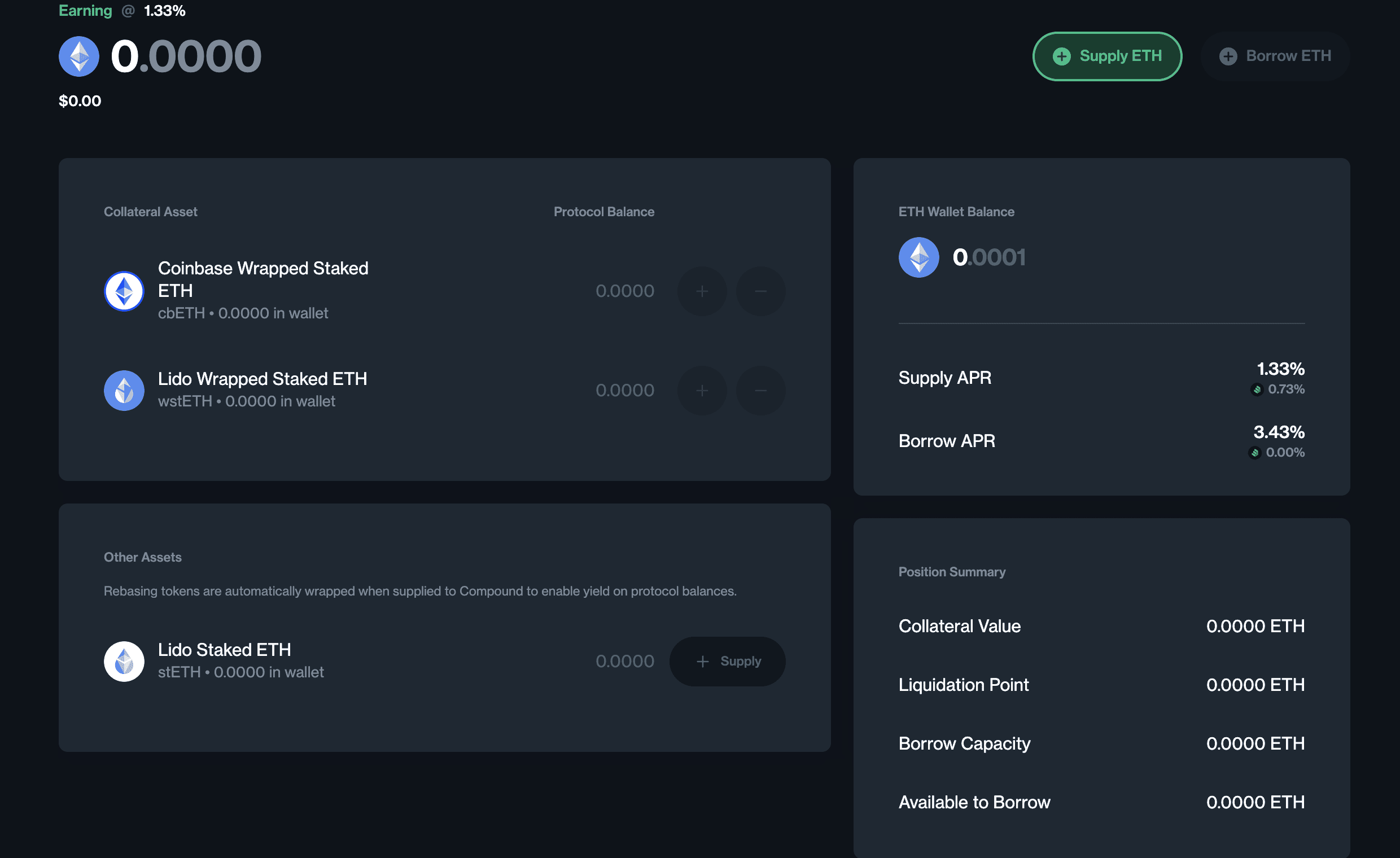Withdraw Lido Wrapped Staked ETH with minus icon
Image resolution: width=1400 pixels, height=858 pixels.
click(760, 391)
